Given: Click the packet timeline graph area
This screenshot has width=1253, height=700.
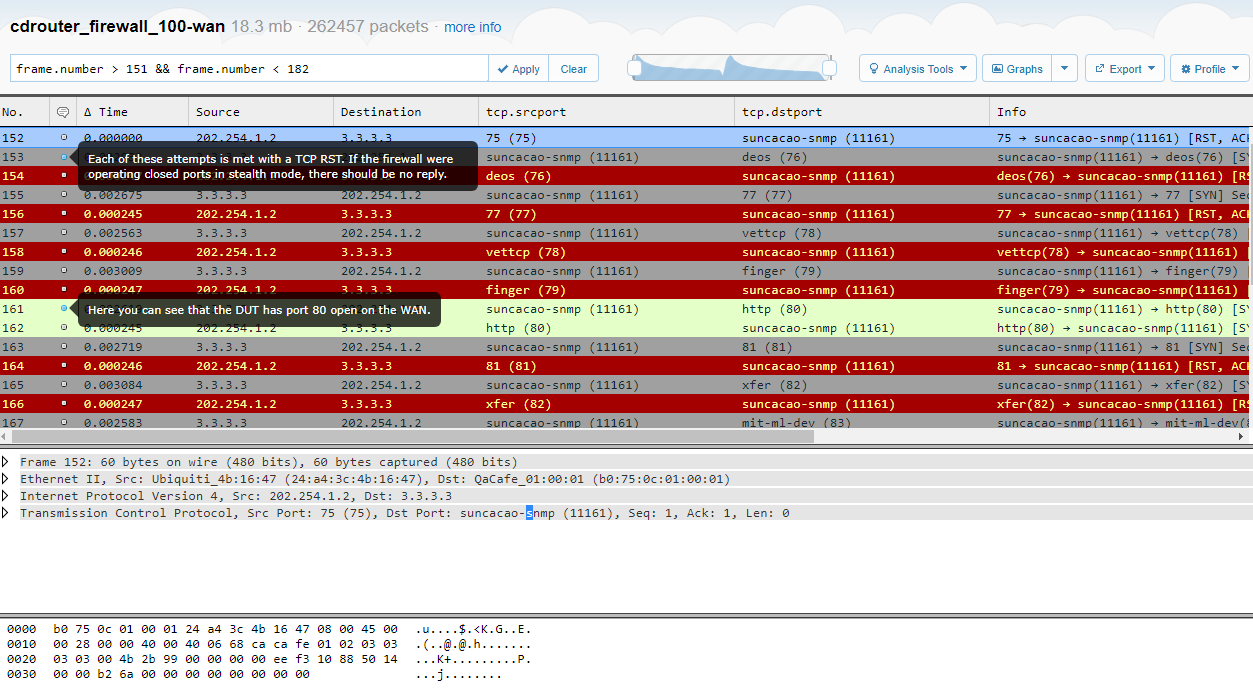Looking at the screenshot, I should pyautogui.click(x=731, y=68).
